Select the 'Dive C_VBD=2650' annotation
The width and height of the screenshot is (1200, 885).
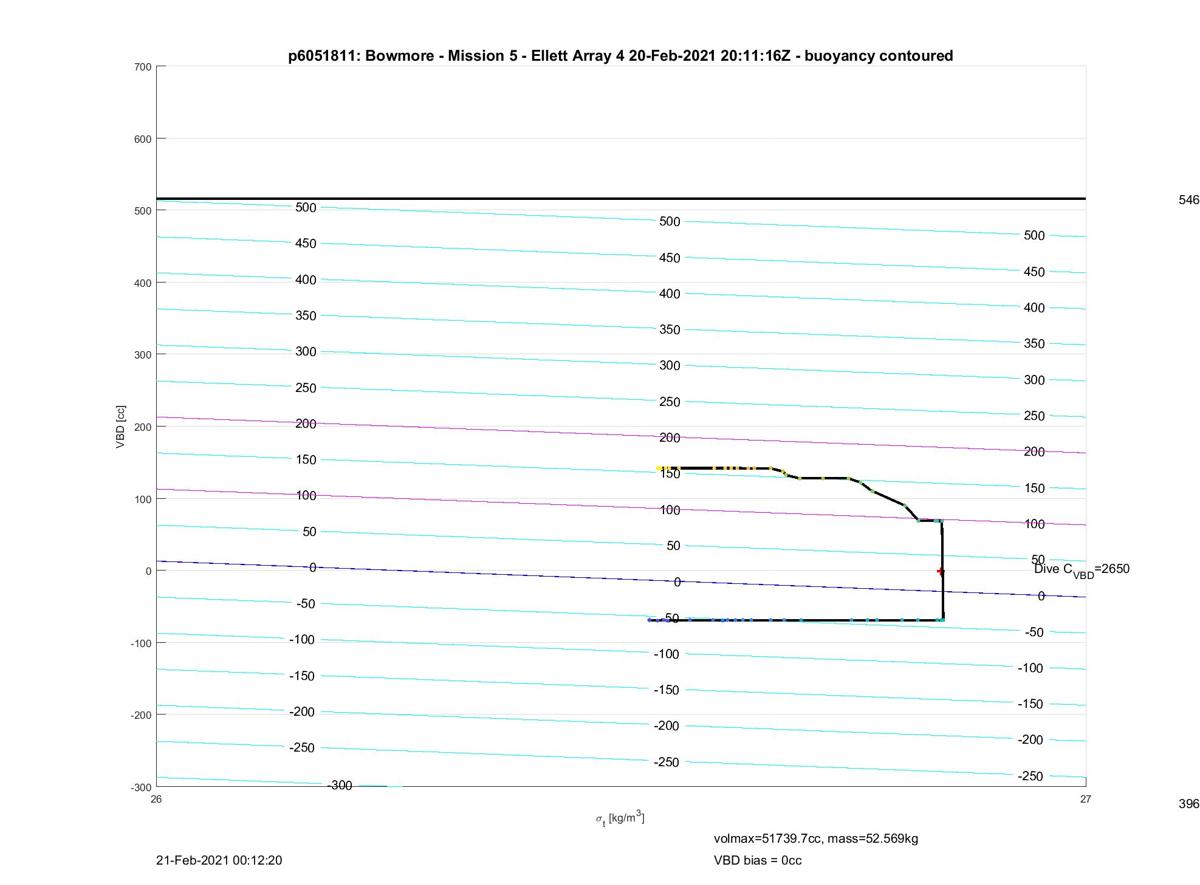point(1082,570)
